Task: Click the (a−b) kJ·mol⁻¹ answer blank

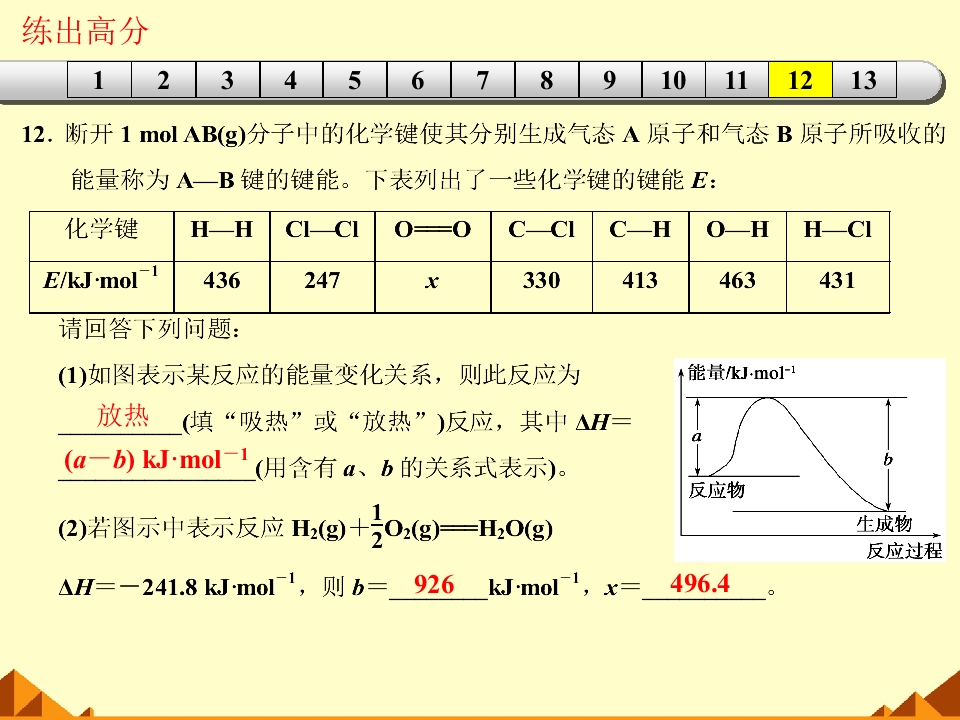Action: click(x=157, y=463)
